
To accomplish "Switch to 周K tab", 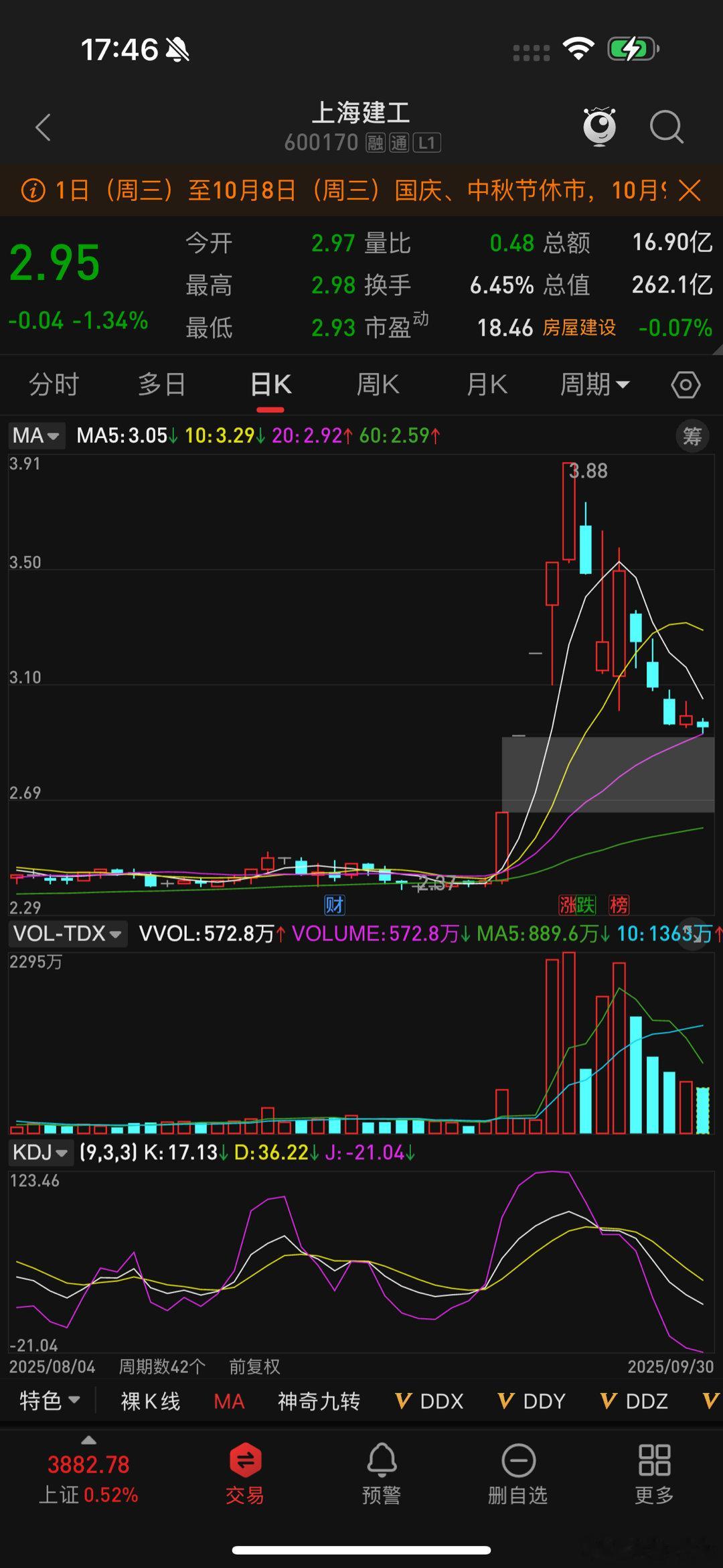I will tap(378, 385).
